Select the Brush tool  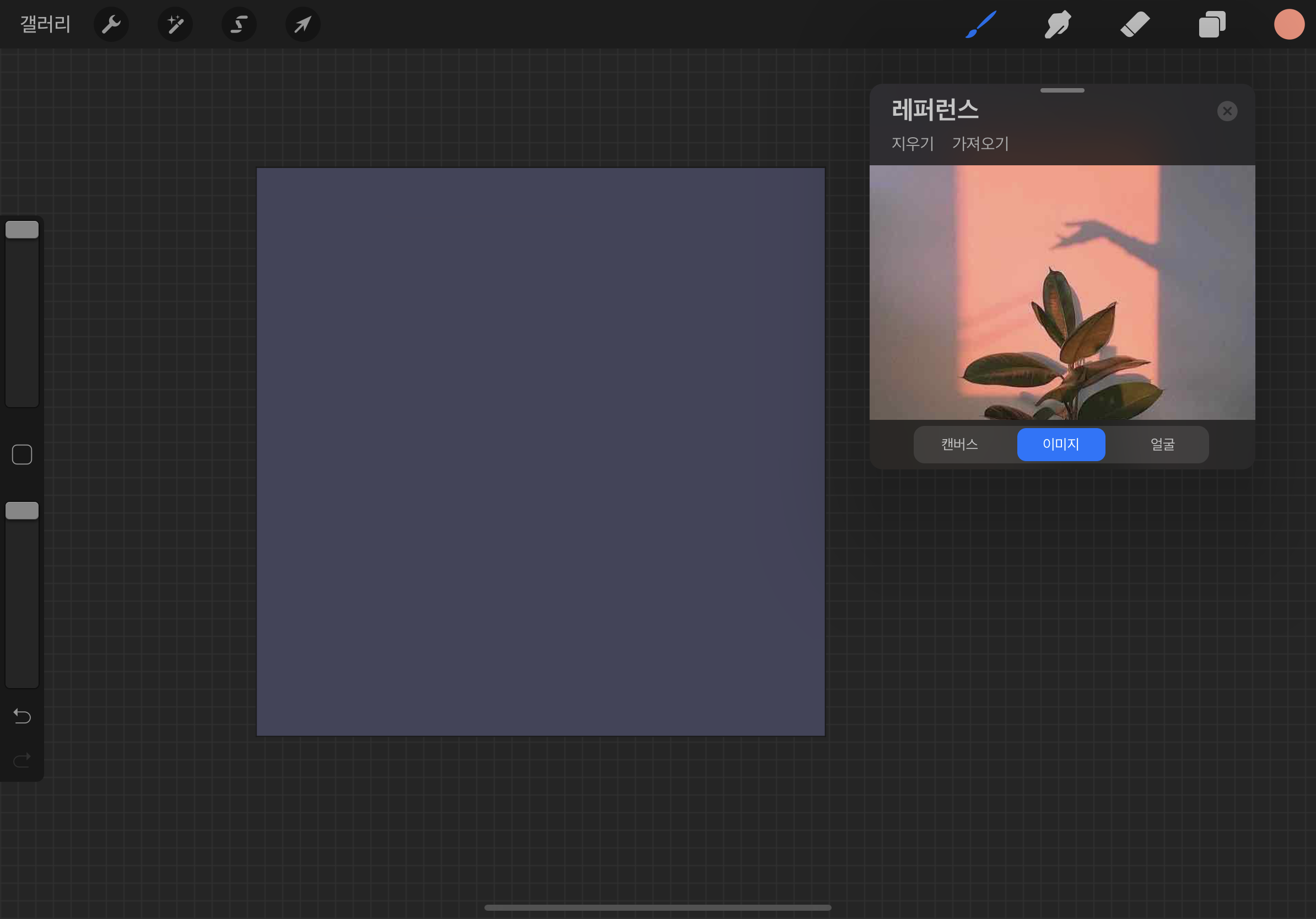[x=981, y=25]
